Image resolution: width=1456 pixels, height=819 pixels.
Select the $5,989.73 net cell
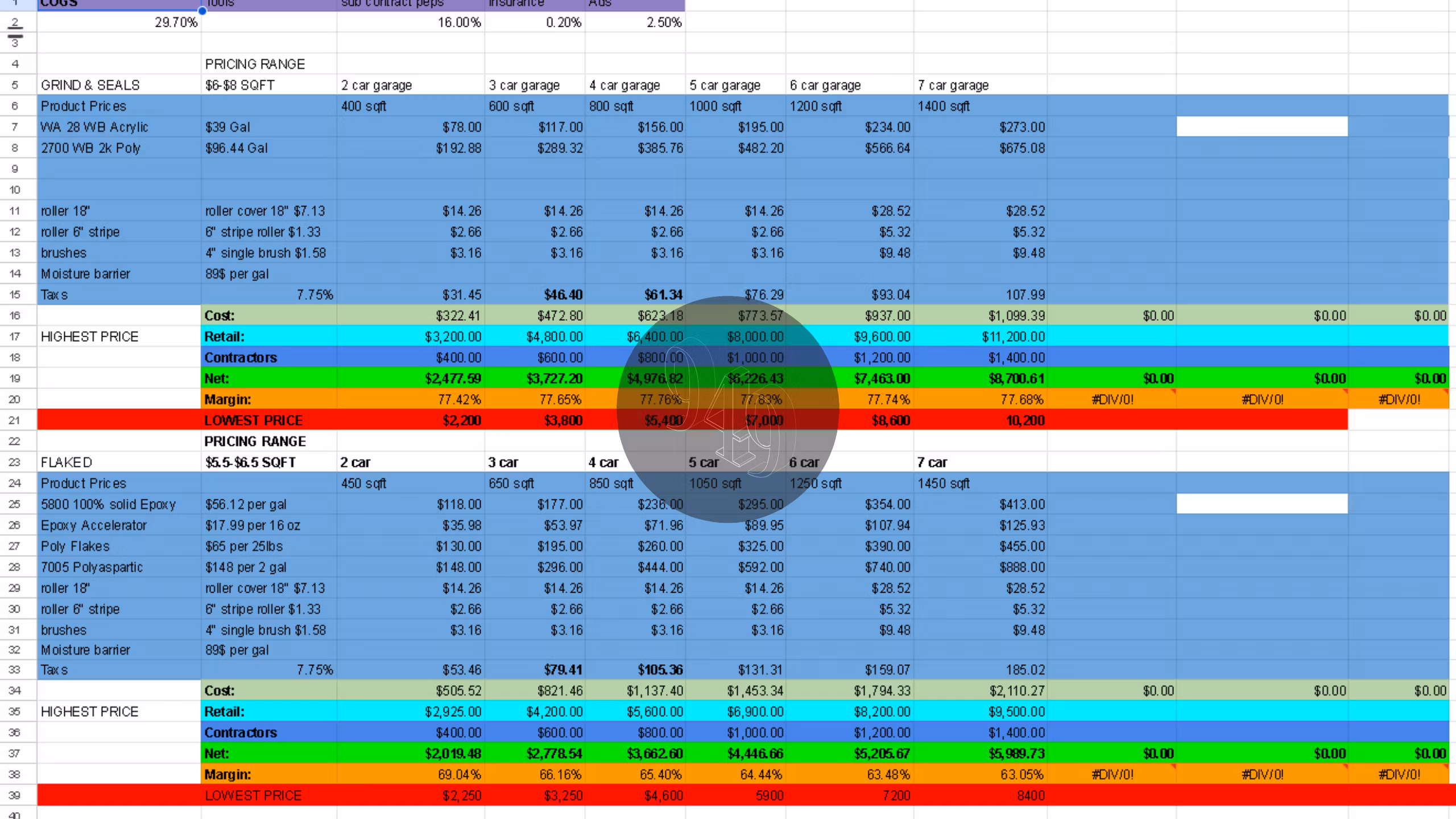point(981,754)
